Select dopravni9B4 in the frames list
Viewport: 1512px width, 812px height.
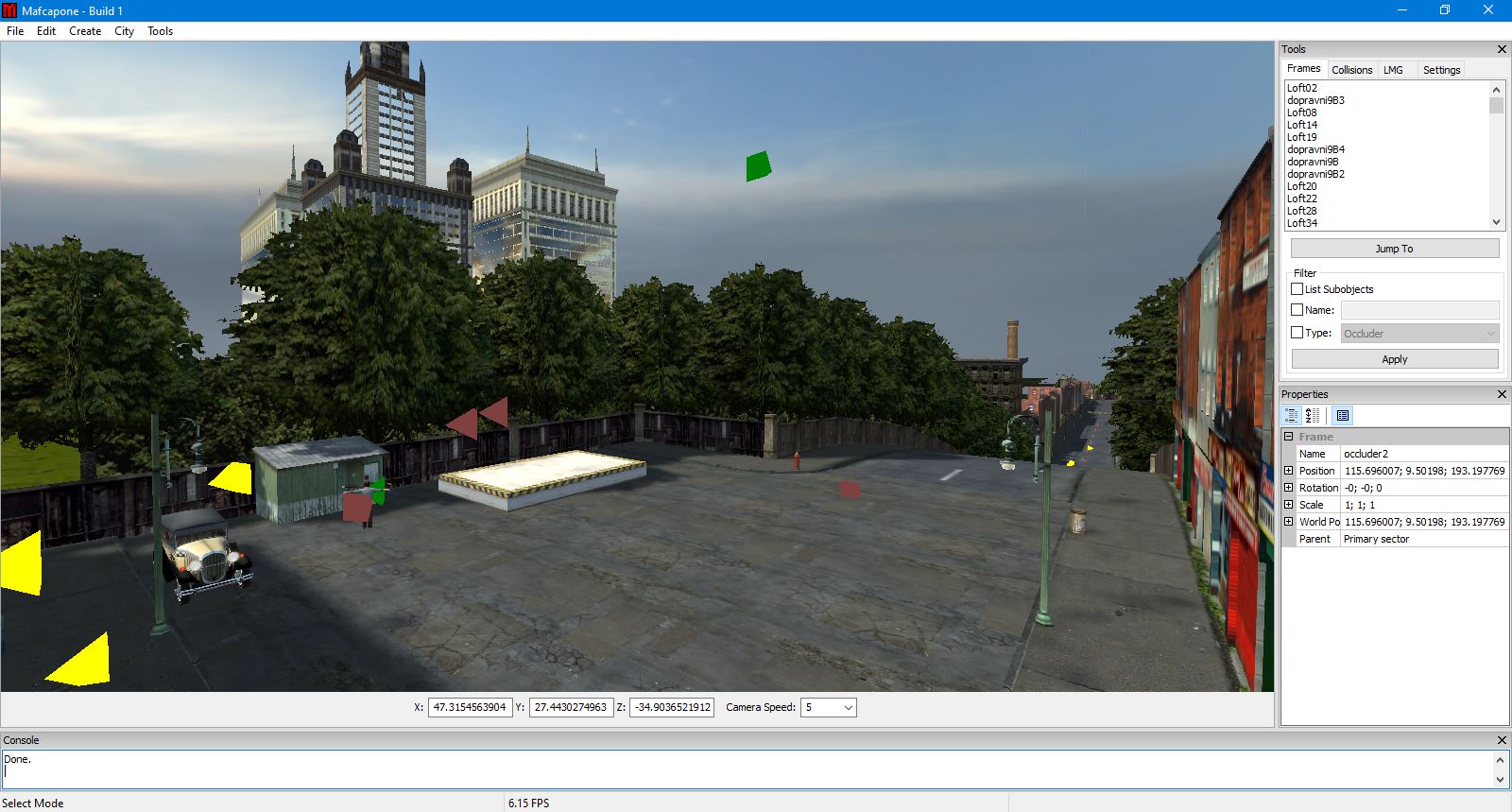1315,149
